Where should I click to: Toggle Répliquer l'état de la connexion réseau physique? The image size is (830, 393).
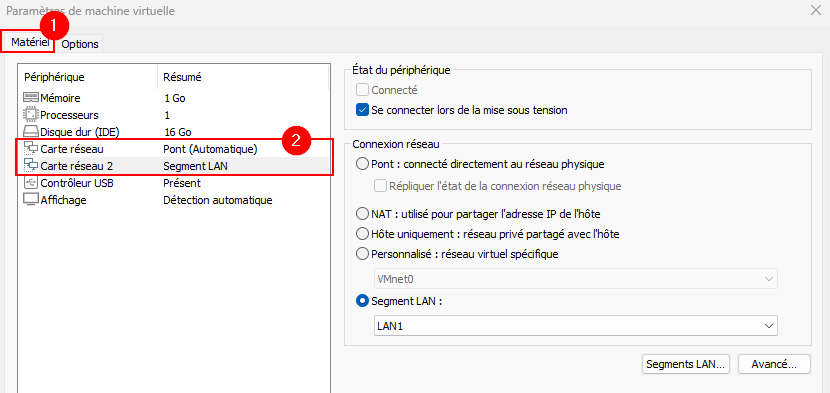(380, 186)
